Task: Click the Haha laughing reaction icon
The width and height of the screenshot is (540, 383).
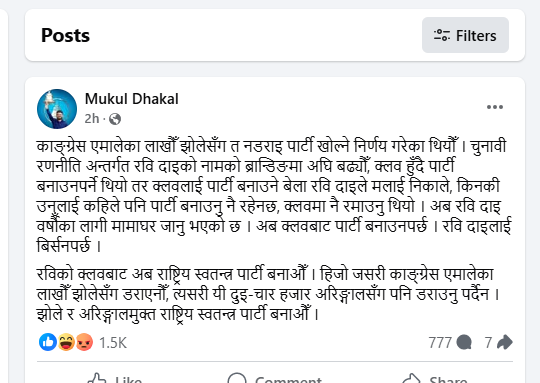Action: 66,342
